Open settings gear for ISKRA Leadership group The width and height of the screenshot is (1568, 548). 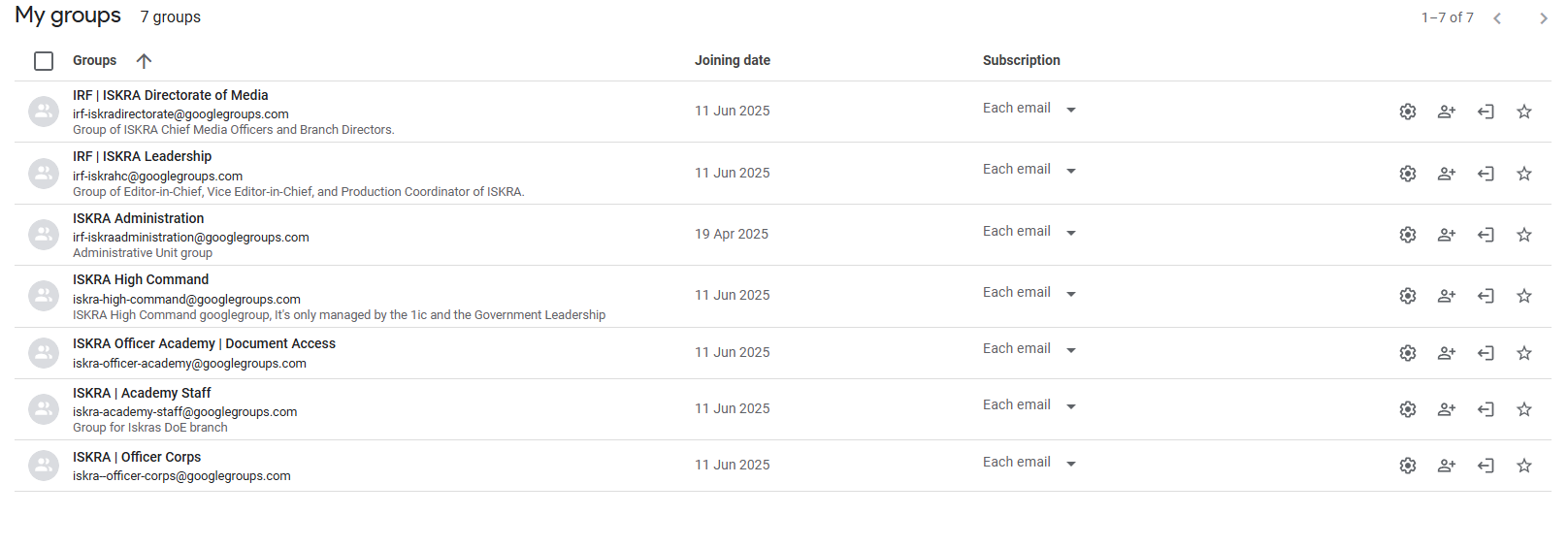(1407, 174)
